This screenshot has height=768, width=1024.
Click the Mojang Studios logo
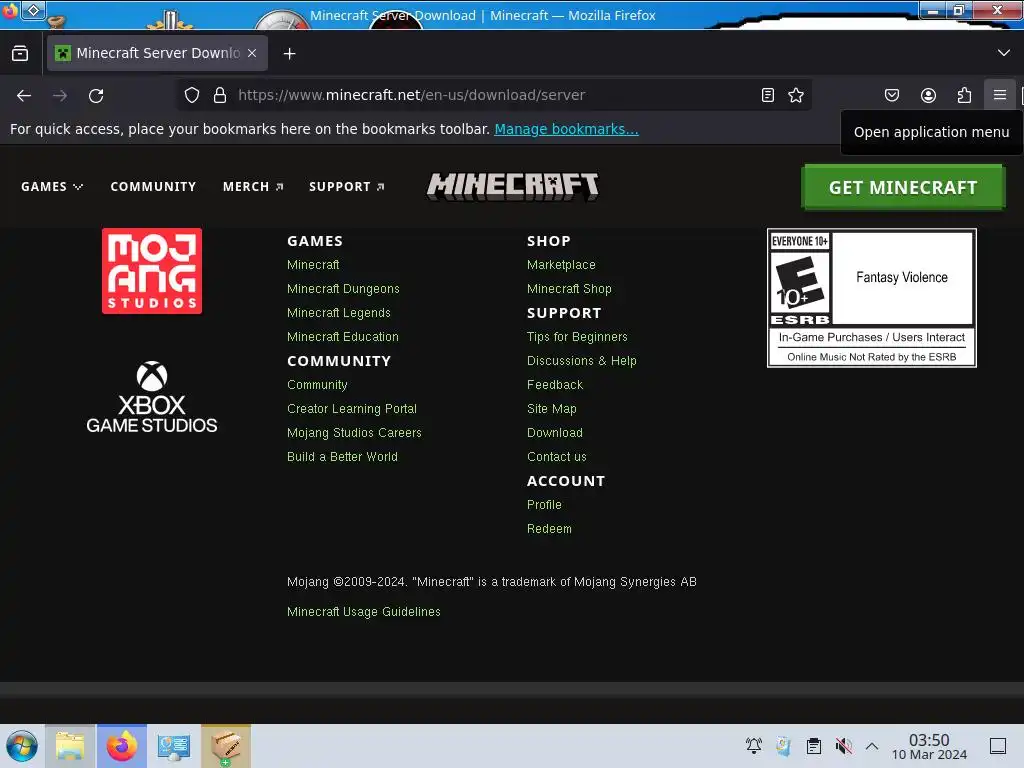pos(152,271)
